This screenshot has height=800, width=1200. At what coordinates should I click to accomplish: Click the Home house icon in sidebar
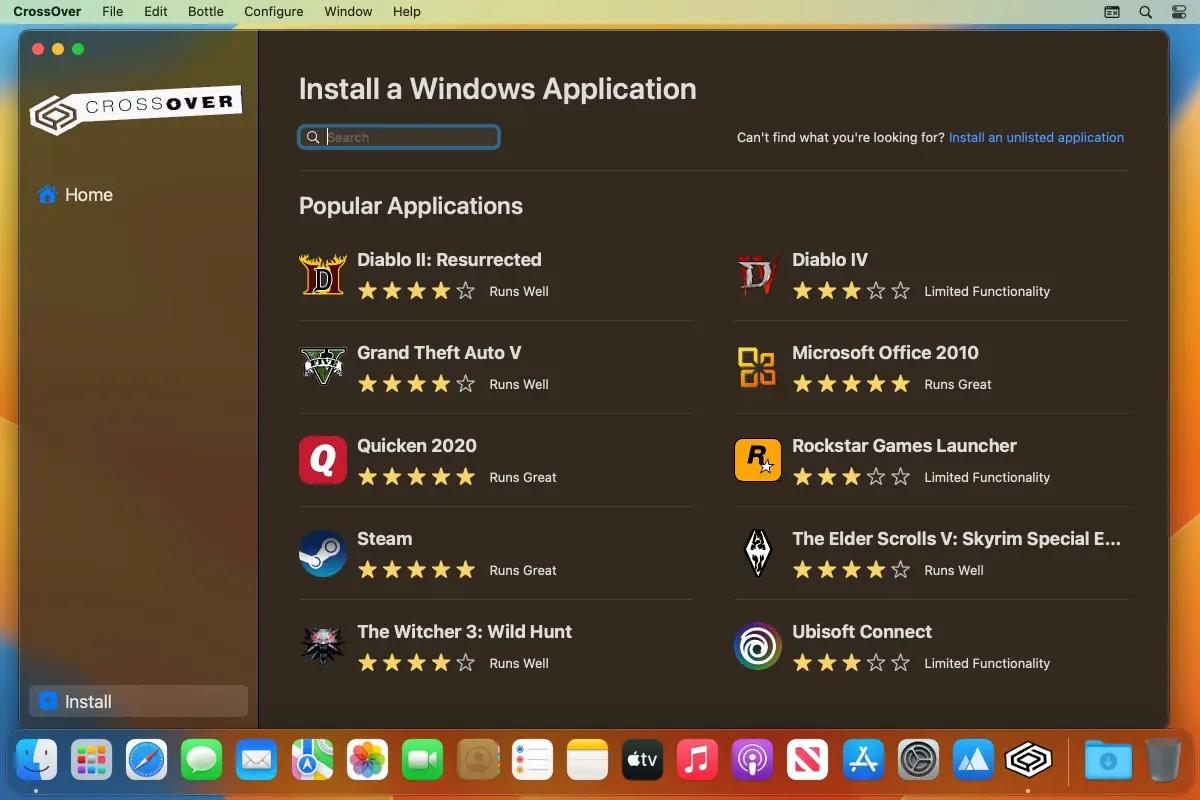[47, 194]
